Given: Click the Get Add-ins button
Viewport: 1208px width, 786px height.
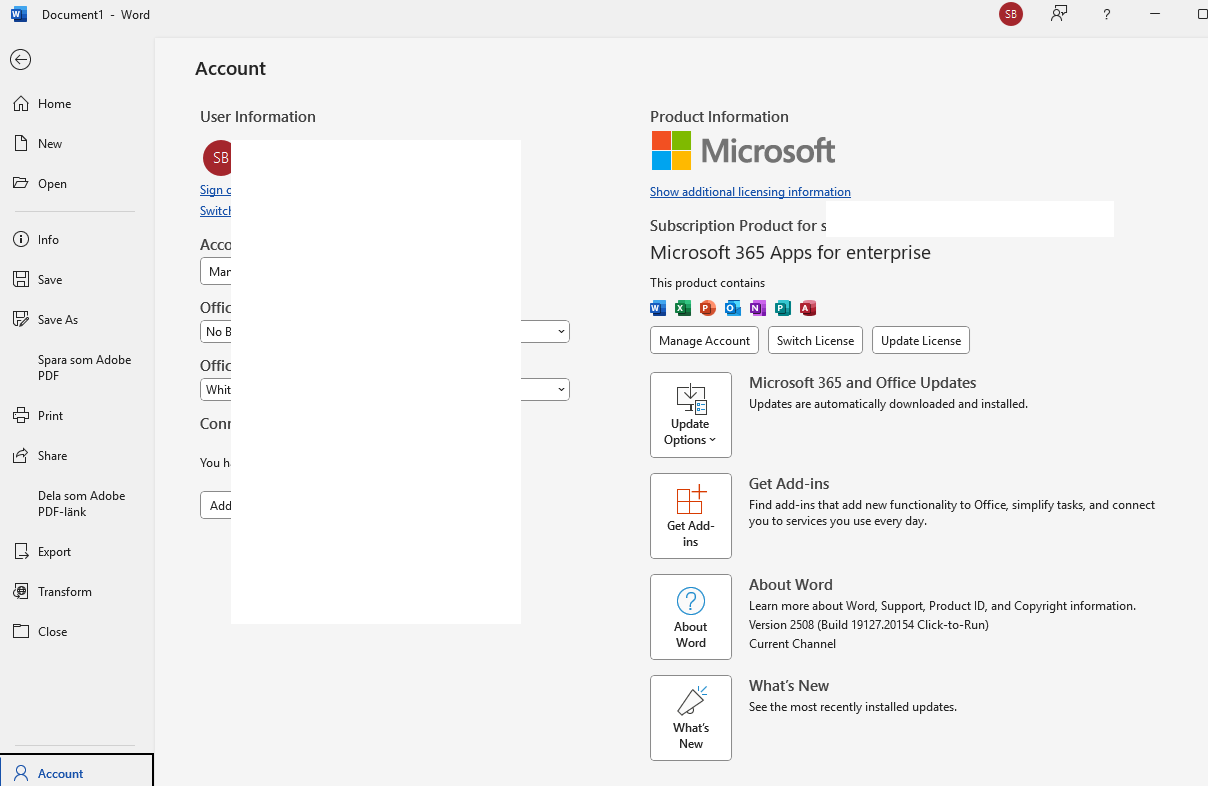Looking at the screenshot, I should point(691,516).
